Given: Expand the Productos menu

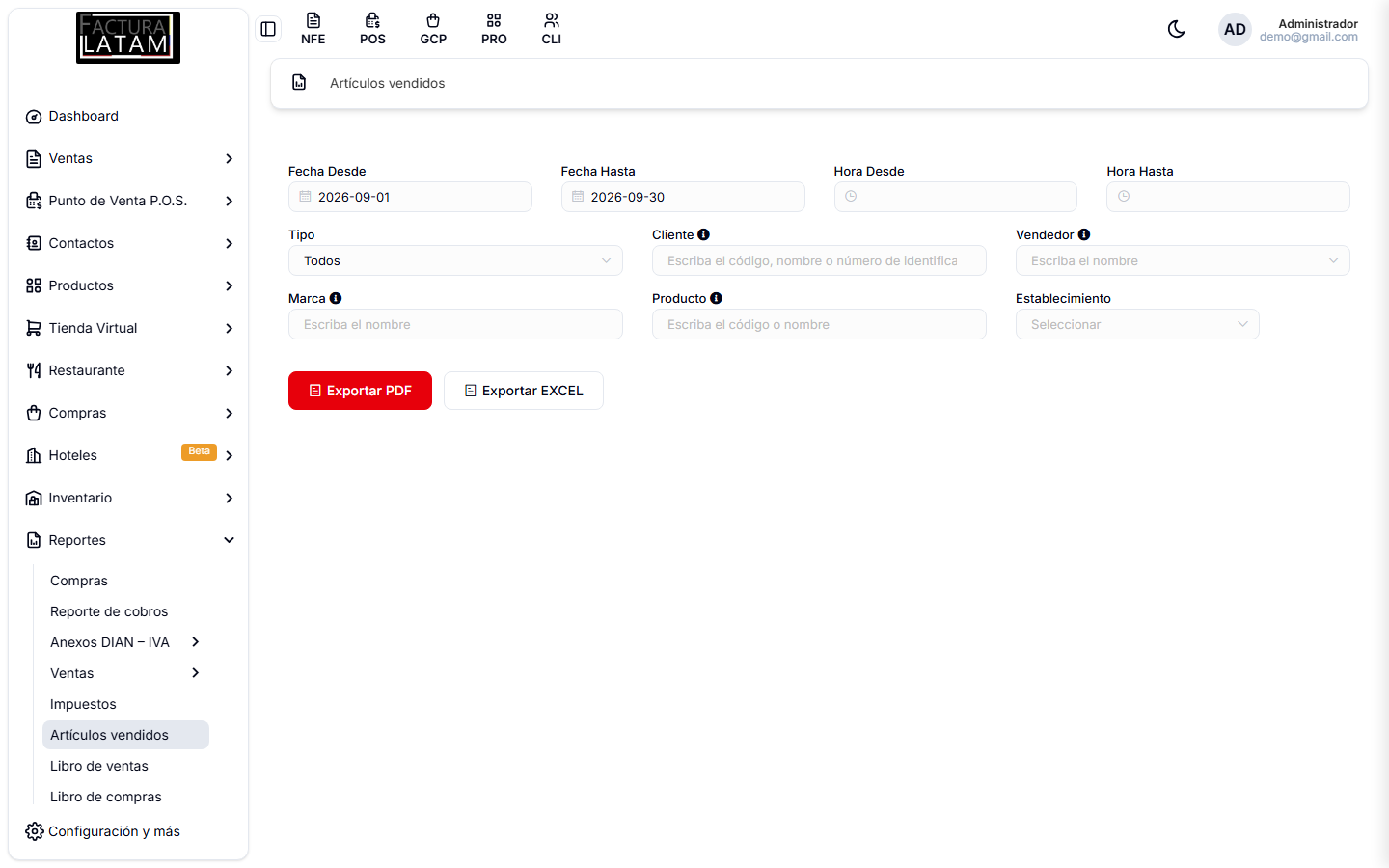Looking at the screenshot, I should tap(130, 285).
